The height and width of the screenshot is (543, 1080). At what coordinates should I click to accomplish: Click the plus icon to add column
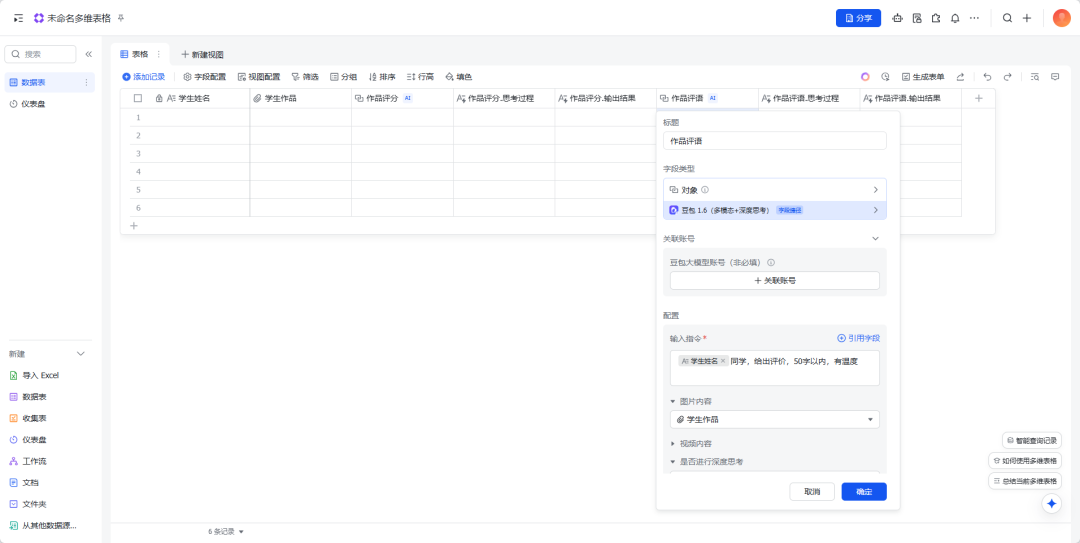coord(978,98)
